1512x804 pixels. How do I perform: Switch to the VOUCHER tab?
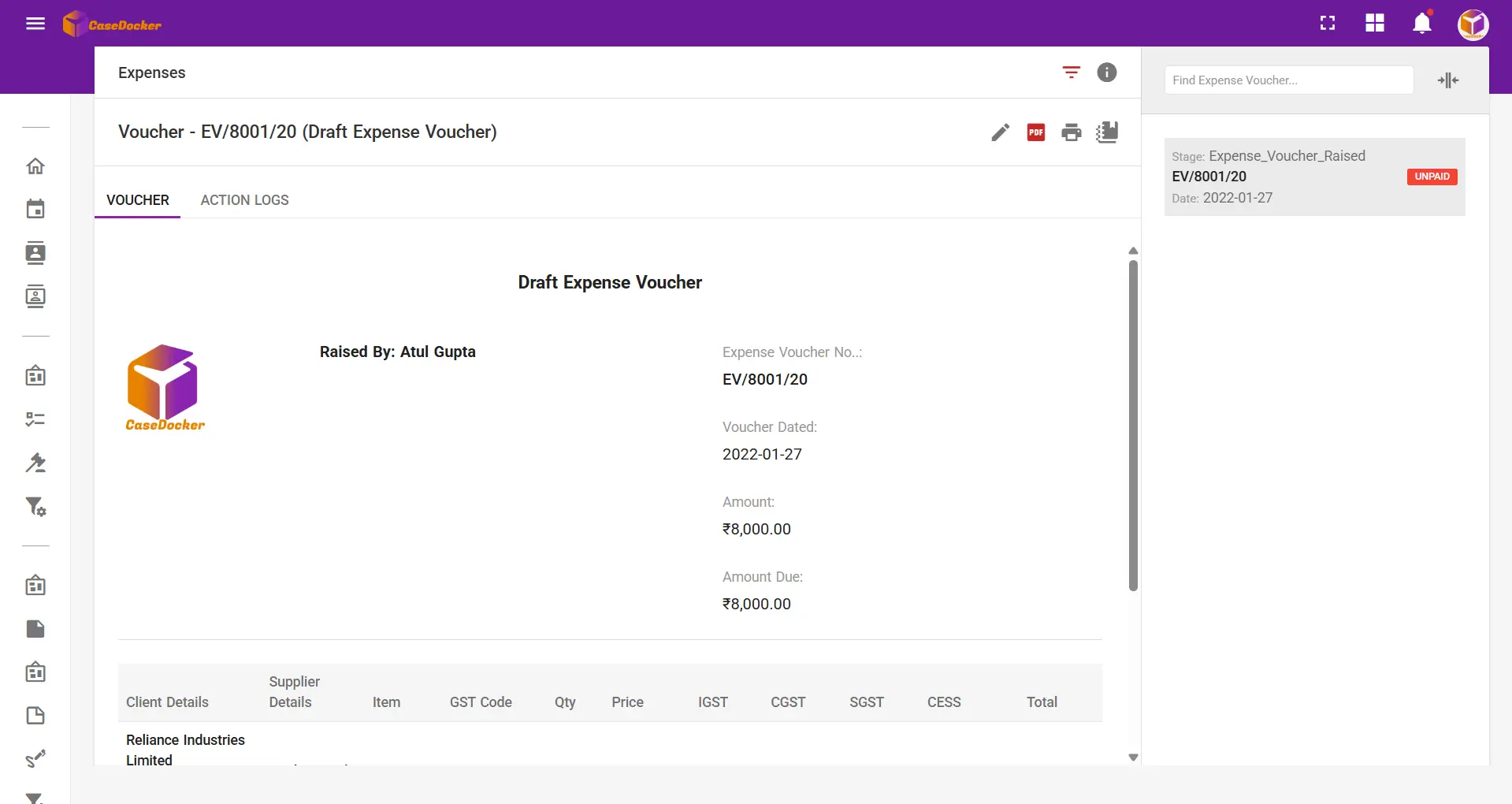138,200
